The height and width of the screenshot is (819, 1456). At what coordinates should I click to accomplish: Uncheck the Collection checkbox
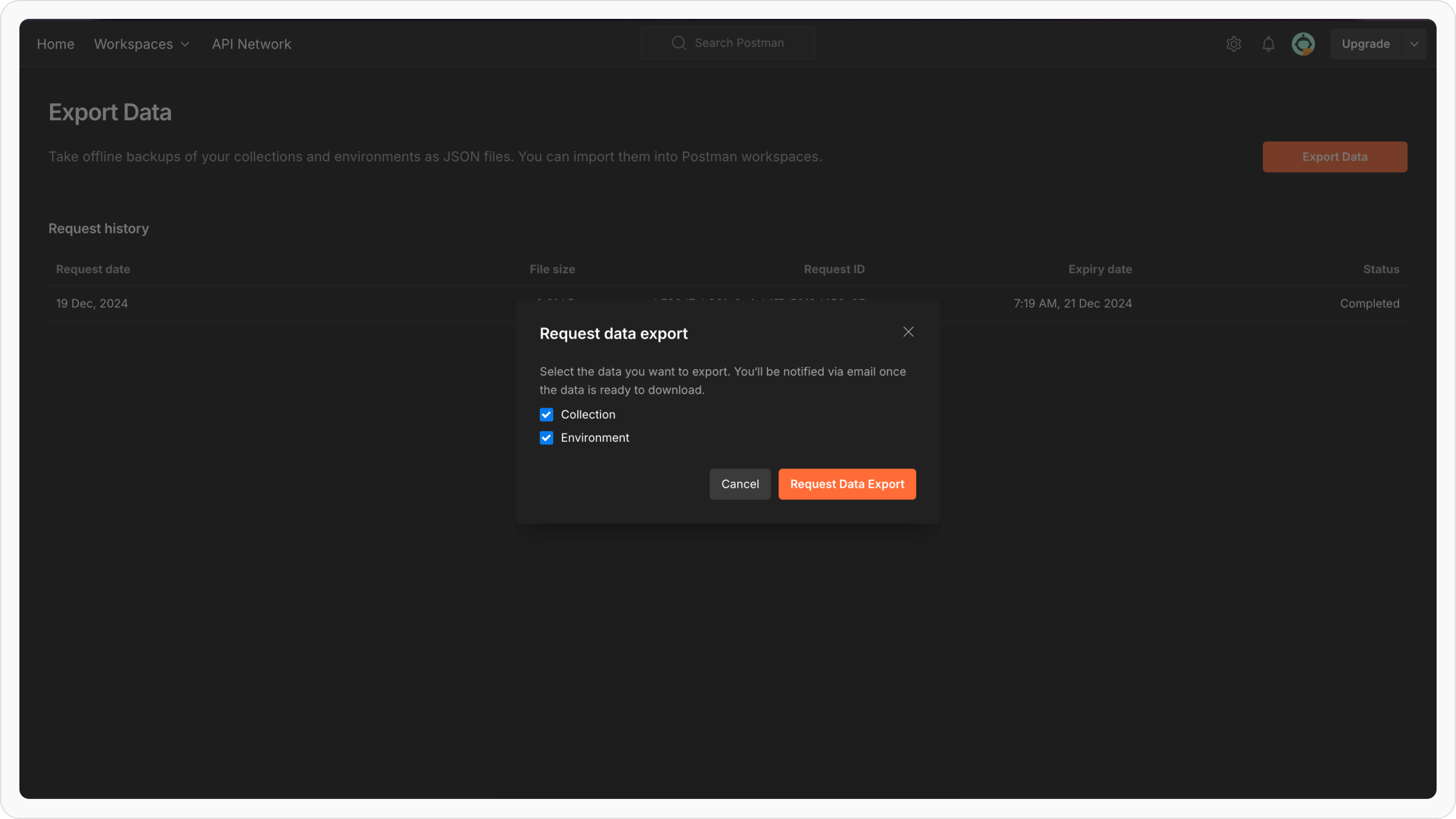coord(546,414)
